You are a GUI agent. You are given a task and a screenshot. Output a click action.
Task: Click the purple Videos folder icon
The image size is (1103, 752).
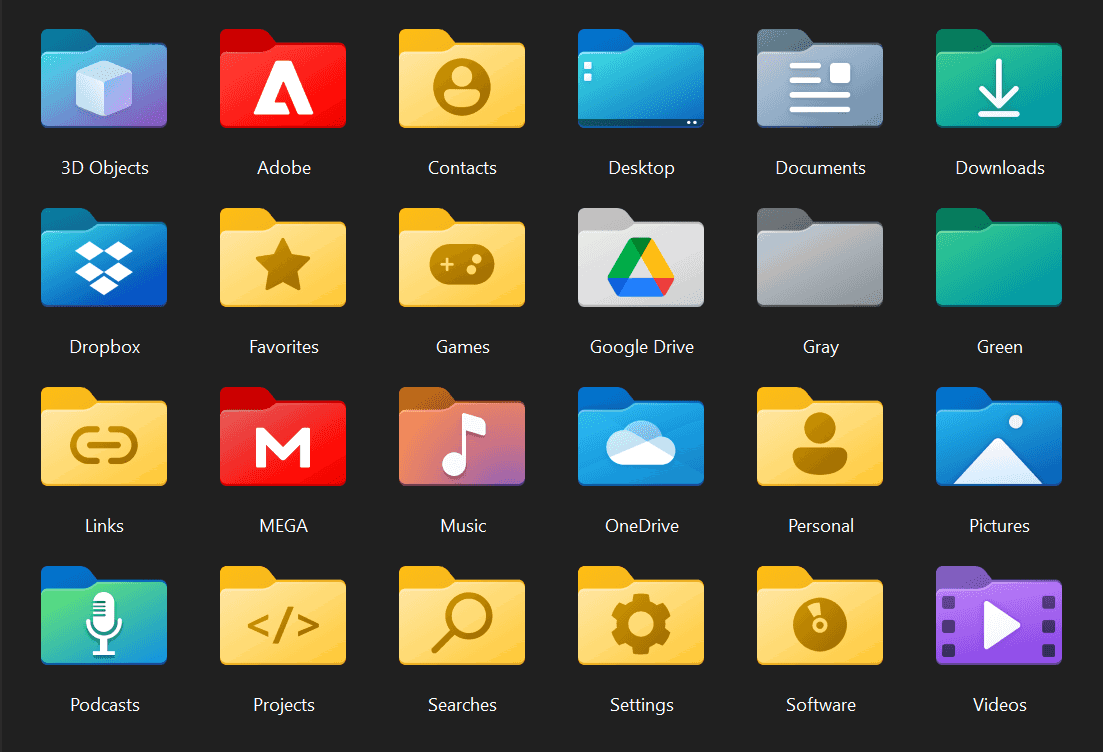click(x=999, y=617)
